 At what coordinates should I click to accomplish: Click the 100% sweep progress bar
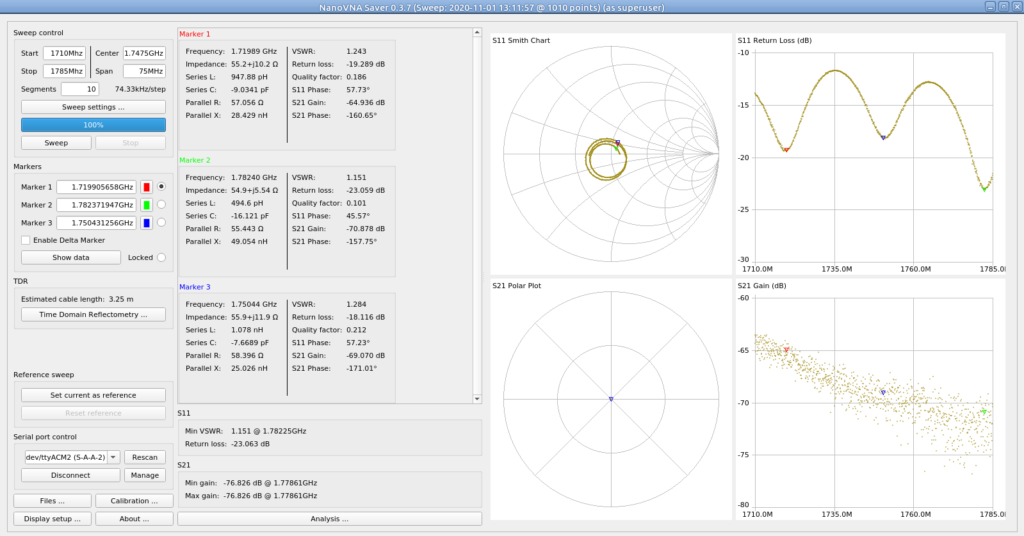click(x=93, y=125)
